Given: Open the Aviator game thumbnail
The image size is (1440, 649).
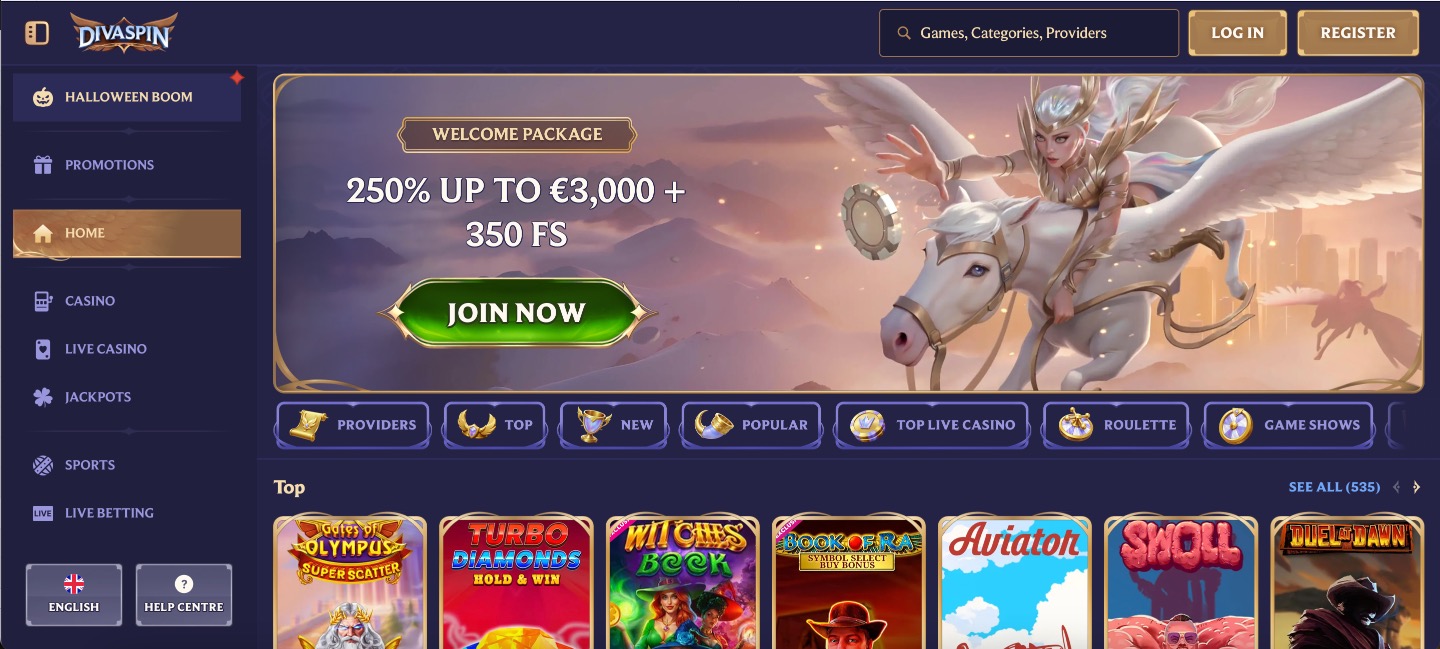Looking at the screenshot, I should pos(1014,582).
